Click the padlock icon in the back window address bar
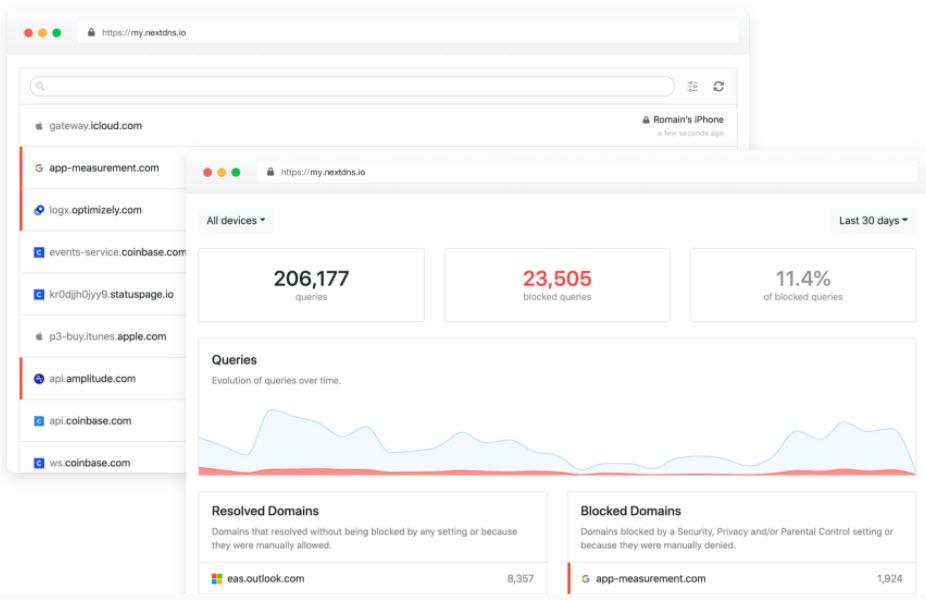 click(92, 32)
